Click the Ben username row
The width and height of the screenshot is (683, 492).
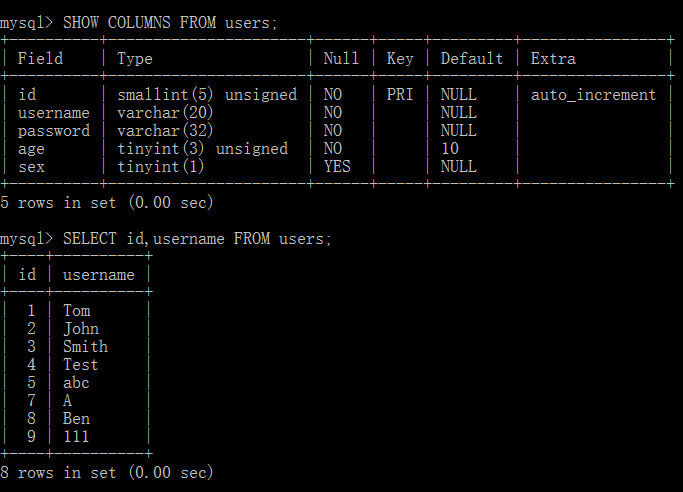click(76, 418)
